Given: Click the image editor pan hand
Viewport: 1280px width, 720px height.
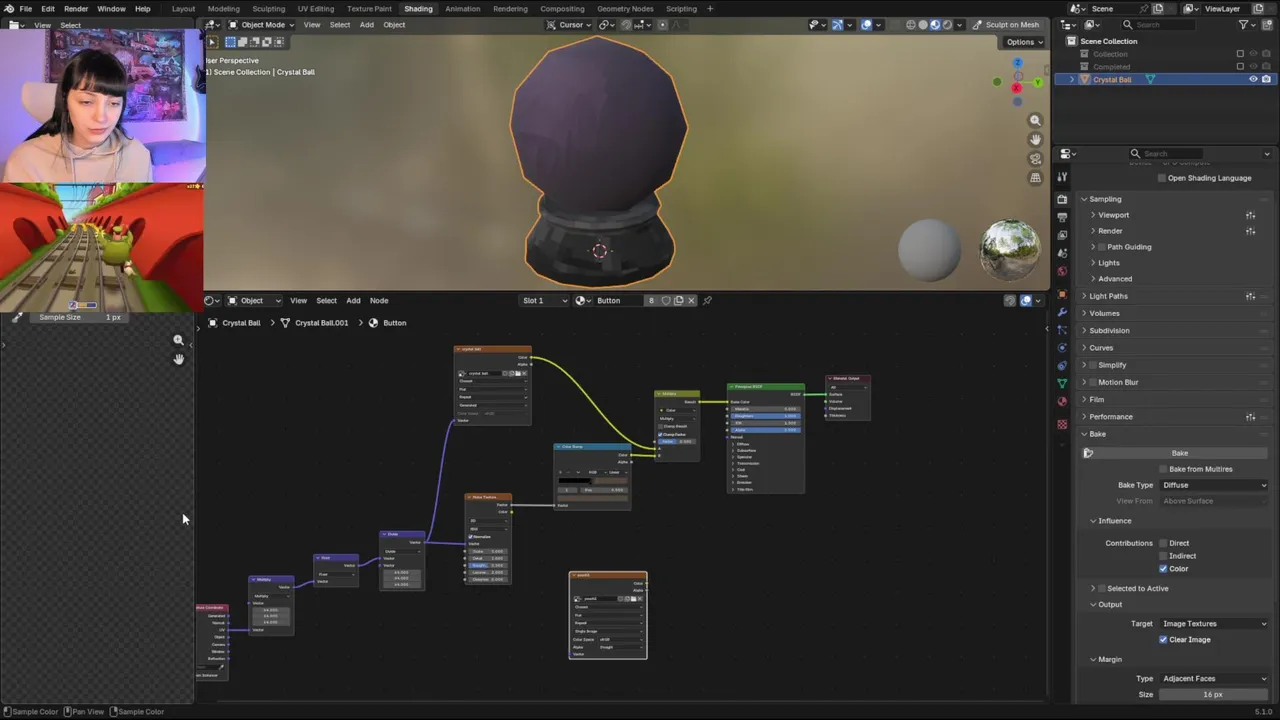Looking at the screenshot, I should pos(178,359).
